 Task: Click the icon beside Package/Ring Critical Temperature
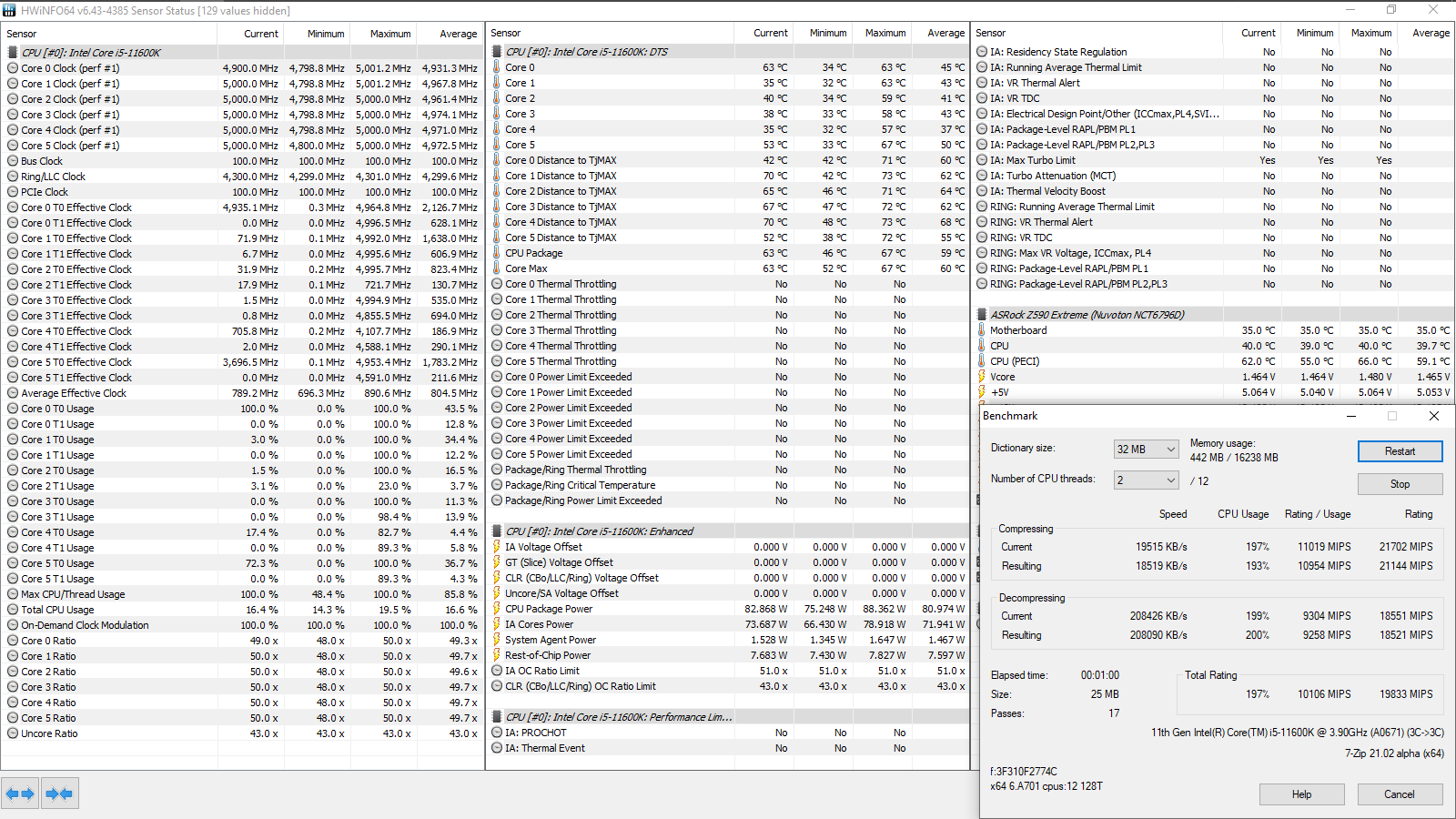[497, 485]
